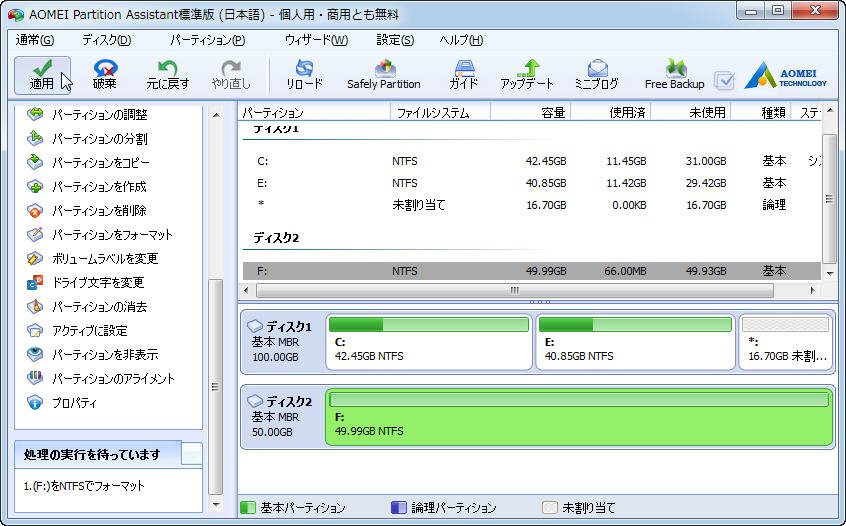The width and height of the screenshot is (846, 526).
Task: Click the リロード (Reload) toolbar icon
Action: tap(304, 75)
